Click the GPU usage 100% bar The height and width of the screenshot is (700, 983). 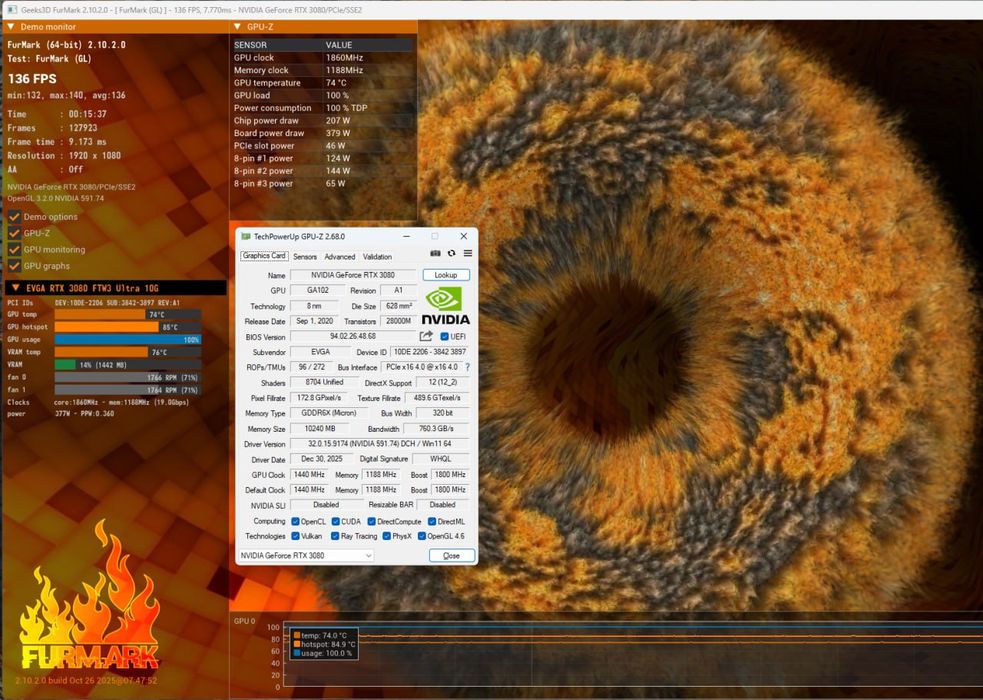click(128, 340)
